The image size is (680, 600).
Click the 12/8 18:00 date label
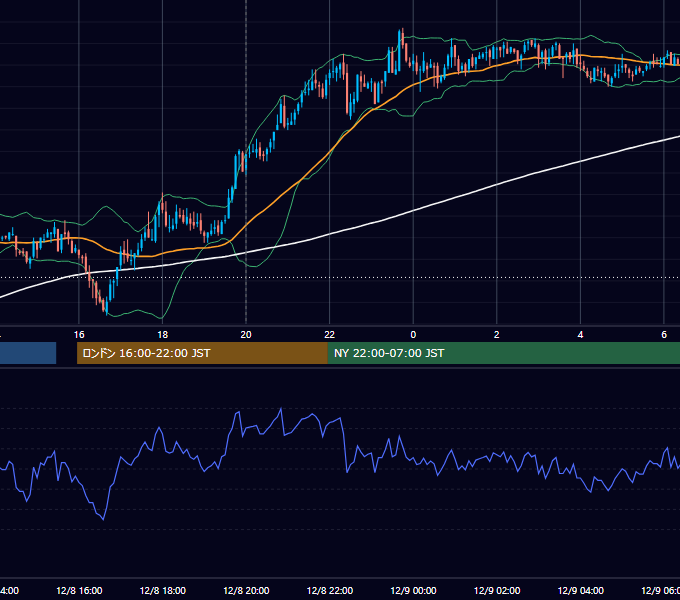click(x=163, y=591)
